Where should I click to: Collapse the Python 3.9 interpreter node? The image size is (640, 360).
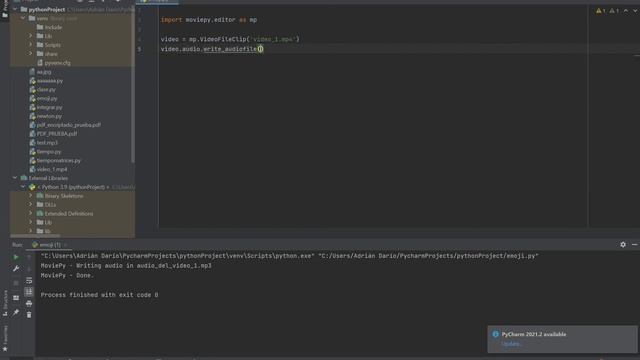click(23, 187)
